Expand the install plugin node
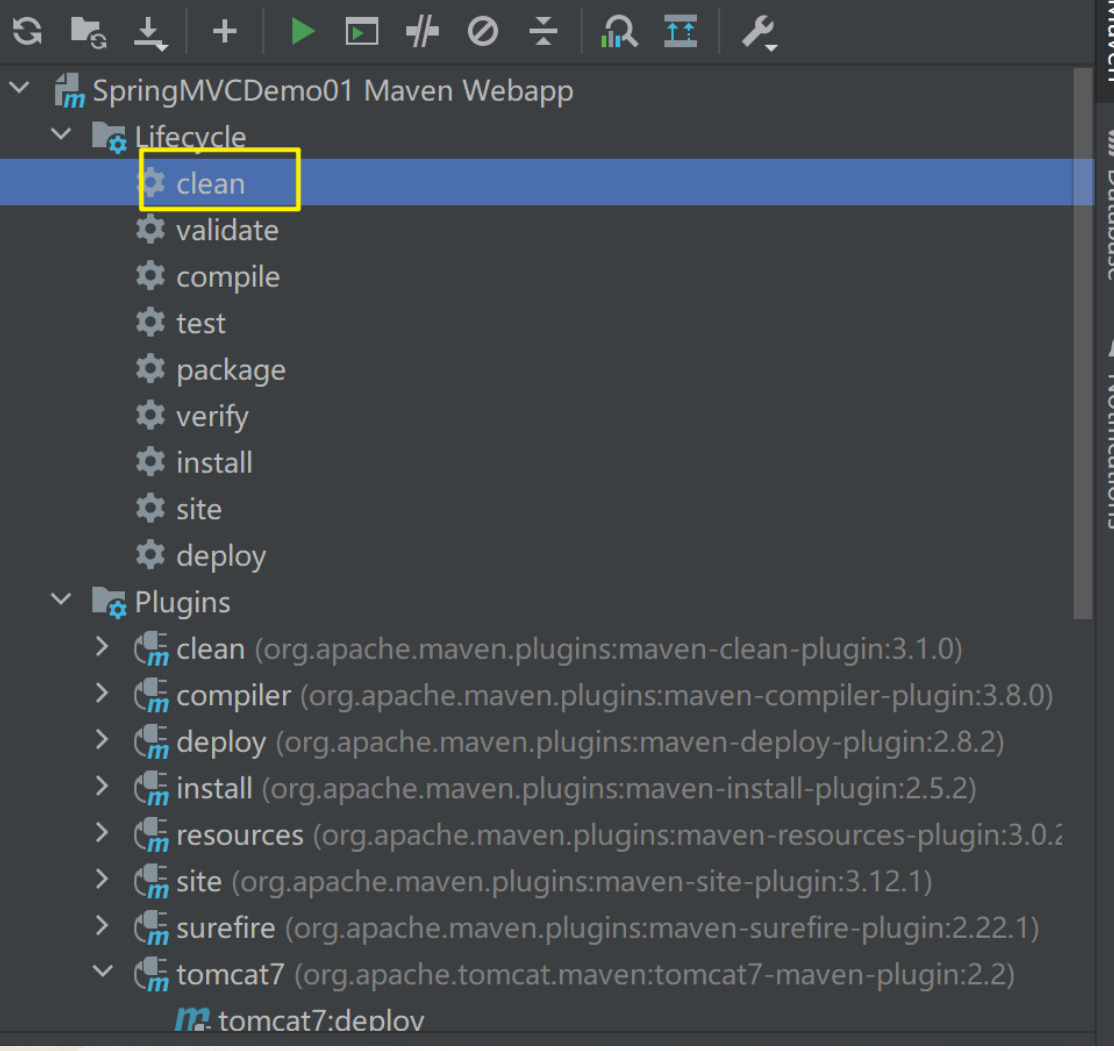 pyautogui.click(x=102, y=785)
